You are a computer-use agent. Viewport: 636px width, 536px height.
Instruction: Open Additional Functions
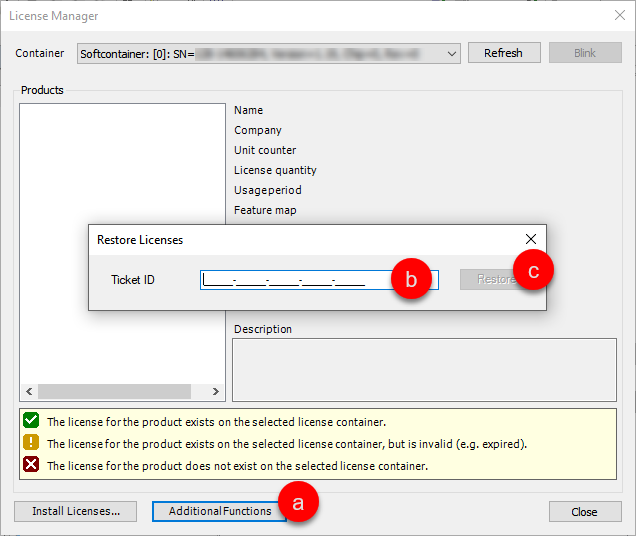(219, 511)
